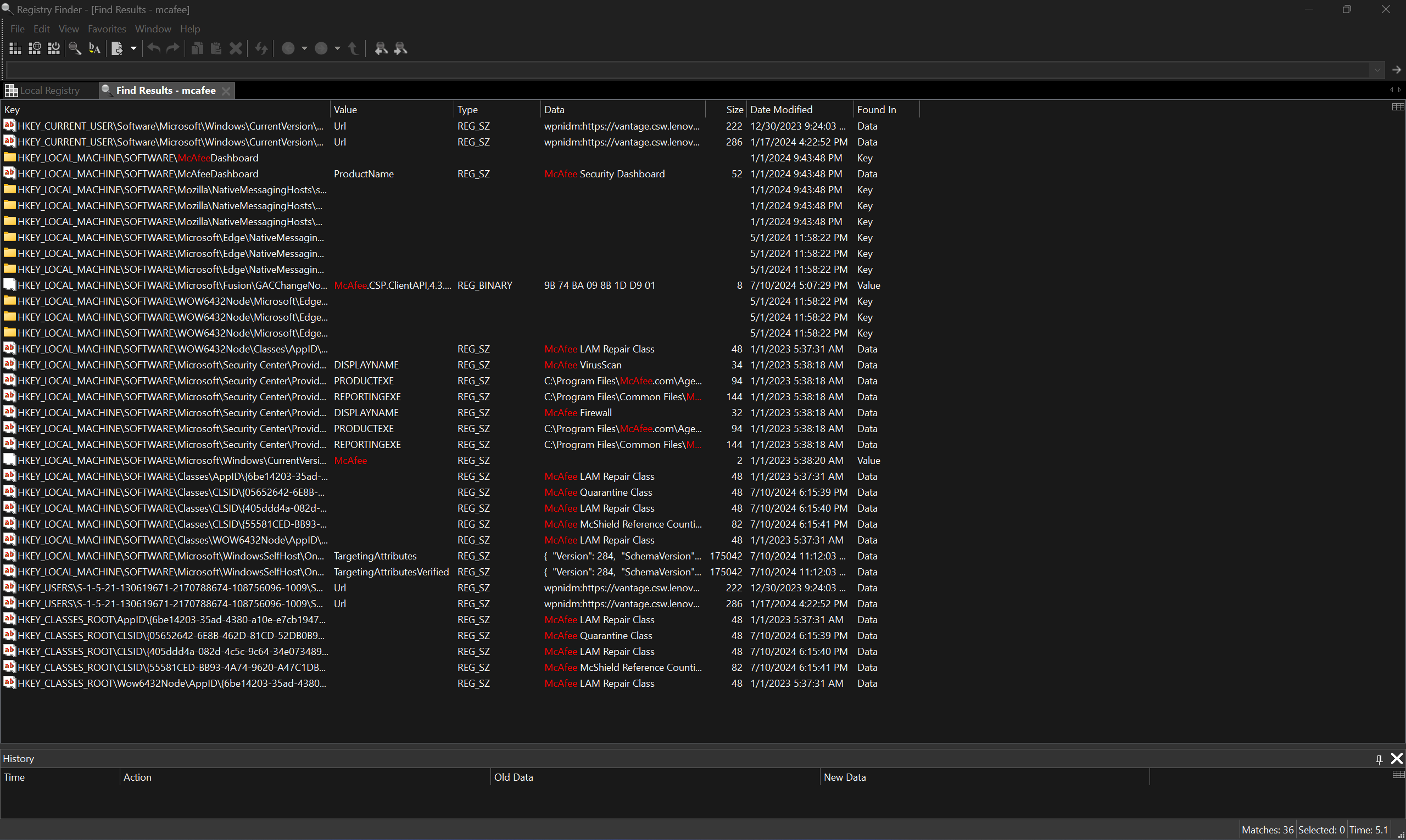The height and width of the screenshot is (840, 1406).
Task: Open the Local Registry toolbar icon
Action: coord(15,49)
